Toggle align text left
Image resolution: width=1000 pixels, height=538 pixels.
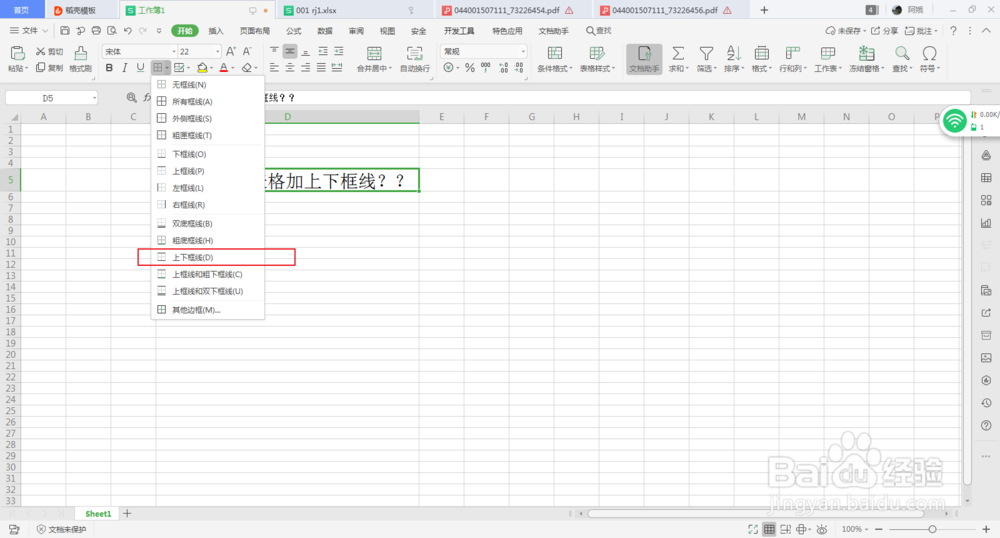tap(274, 68)
